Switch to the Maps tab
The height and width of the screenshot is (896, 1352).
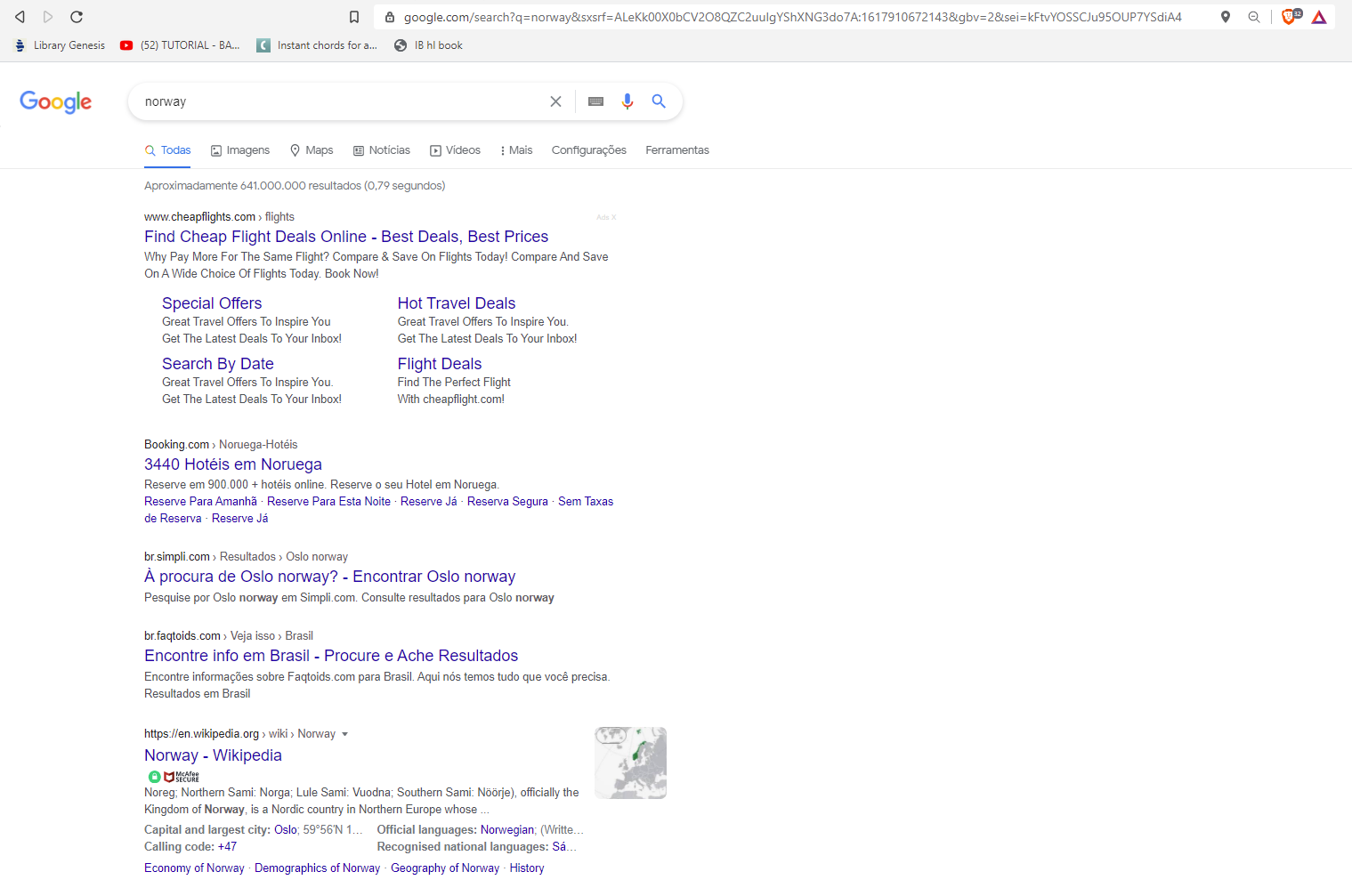pos(312,150)
